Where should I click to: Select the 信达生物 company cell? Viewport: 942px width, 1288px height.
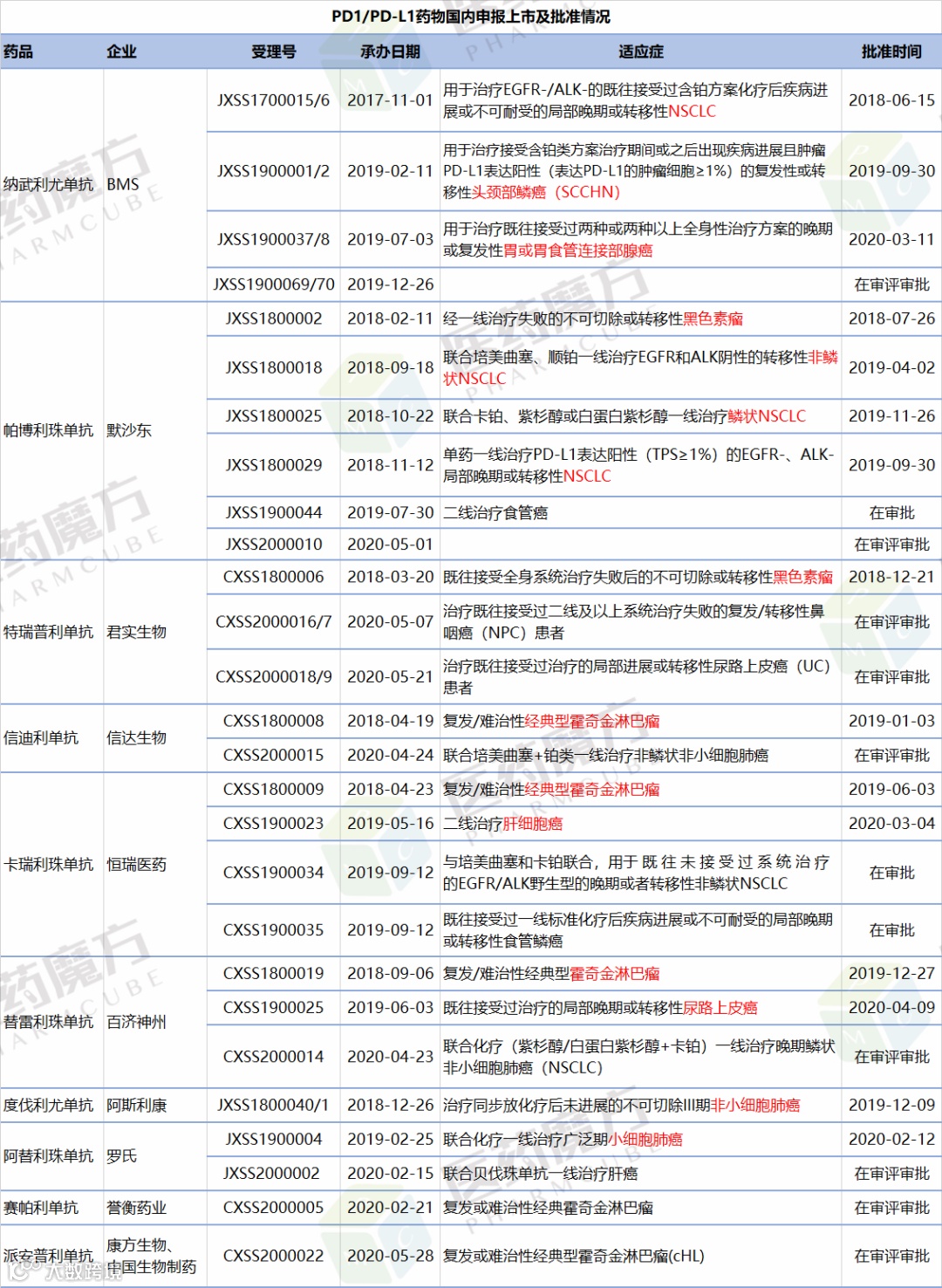136,738
